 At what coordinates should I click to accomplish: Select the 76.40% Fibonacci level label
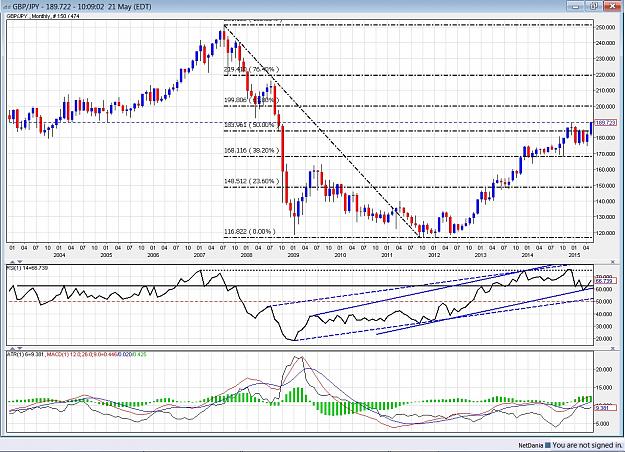coord(252,69)
